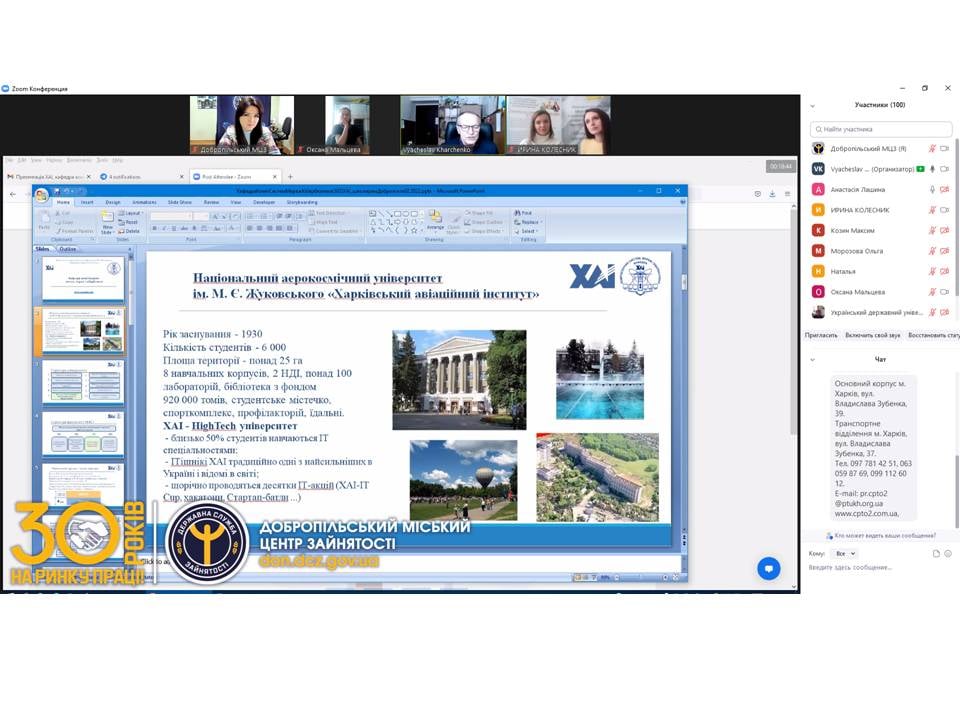Click the Включить свой звук button
960x720 pixels.
(x=872, y=336)
